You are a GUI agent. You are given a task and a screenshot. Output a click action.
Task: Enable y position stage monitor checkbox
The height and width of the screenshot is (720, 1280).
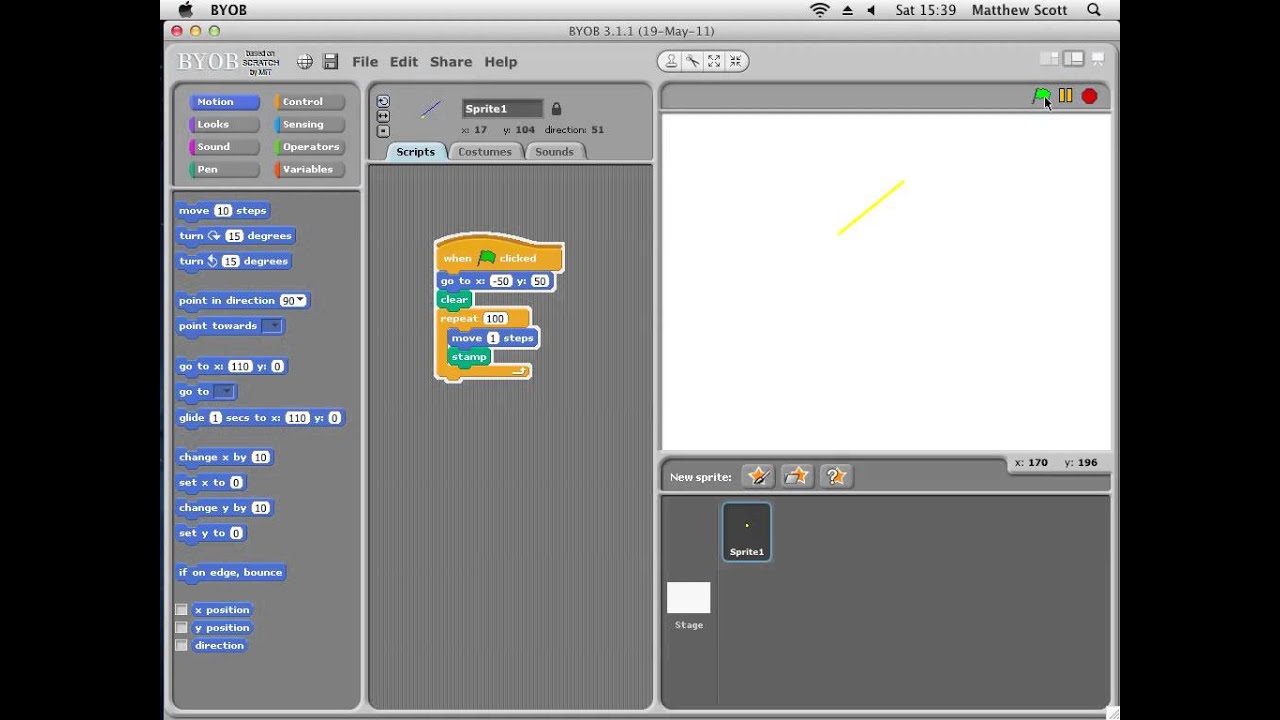[x=181, y=628]
